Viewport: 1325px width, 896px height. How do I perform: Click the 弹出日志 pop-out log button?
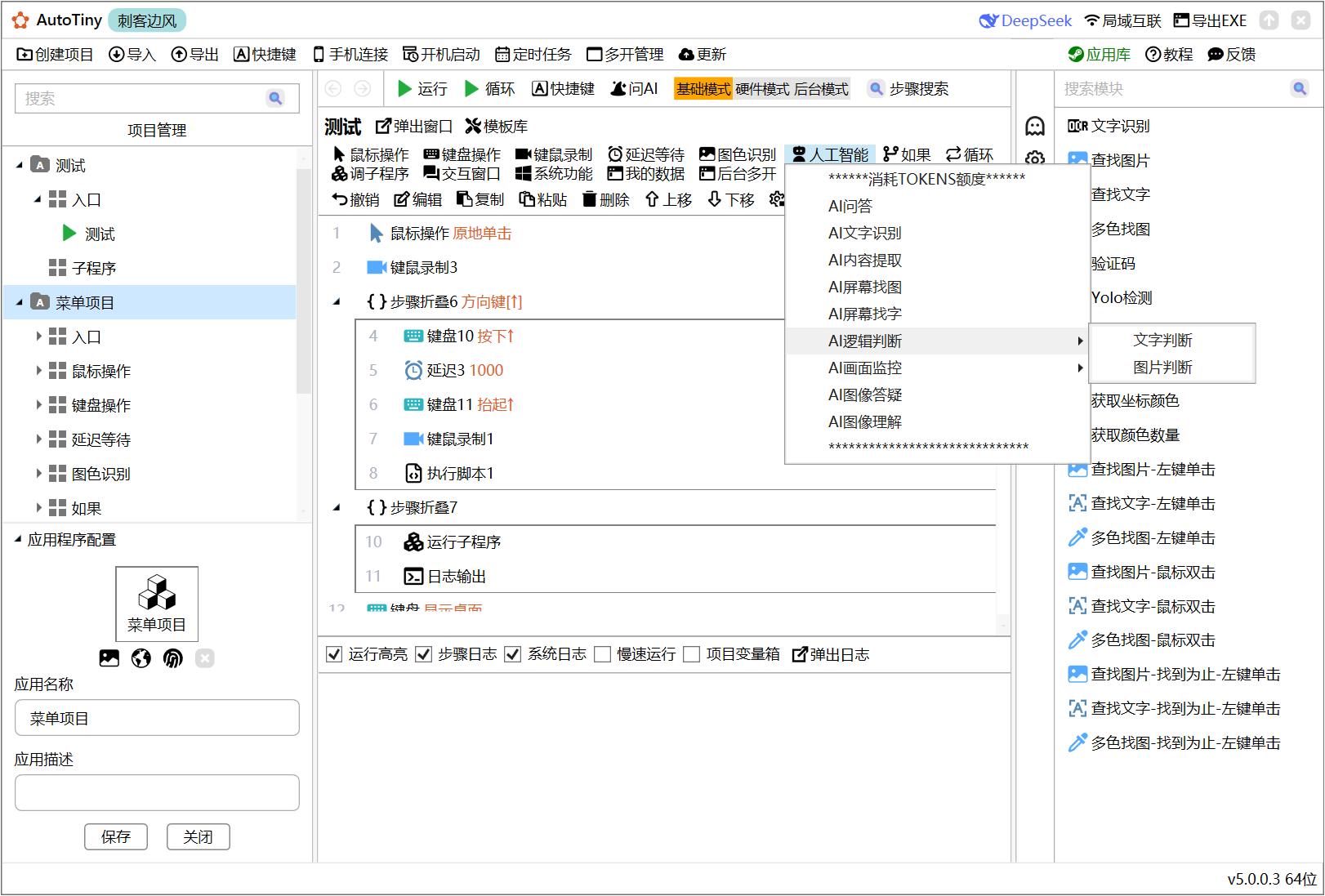(x=831, y=654)
